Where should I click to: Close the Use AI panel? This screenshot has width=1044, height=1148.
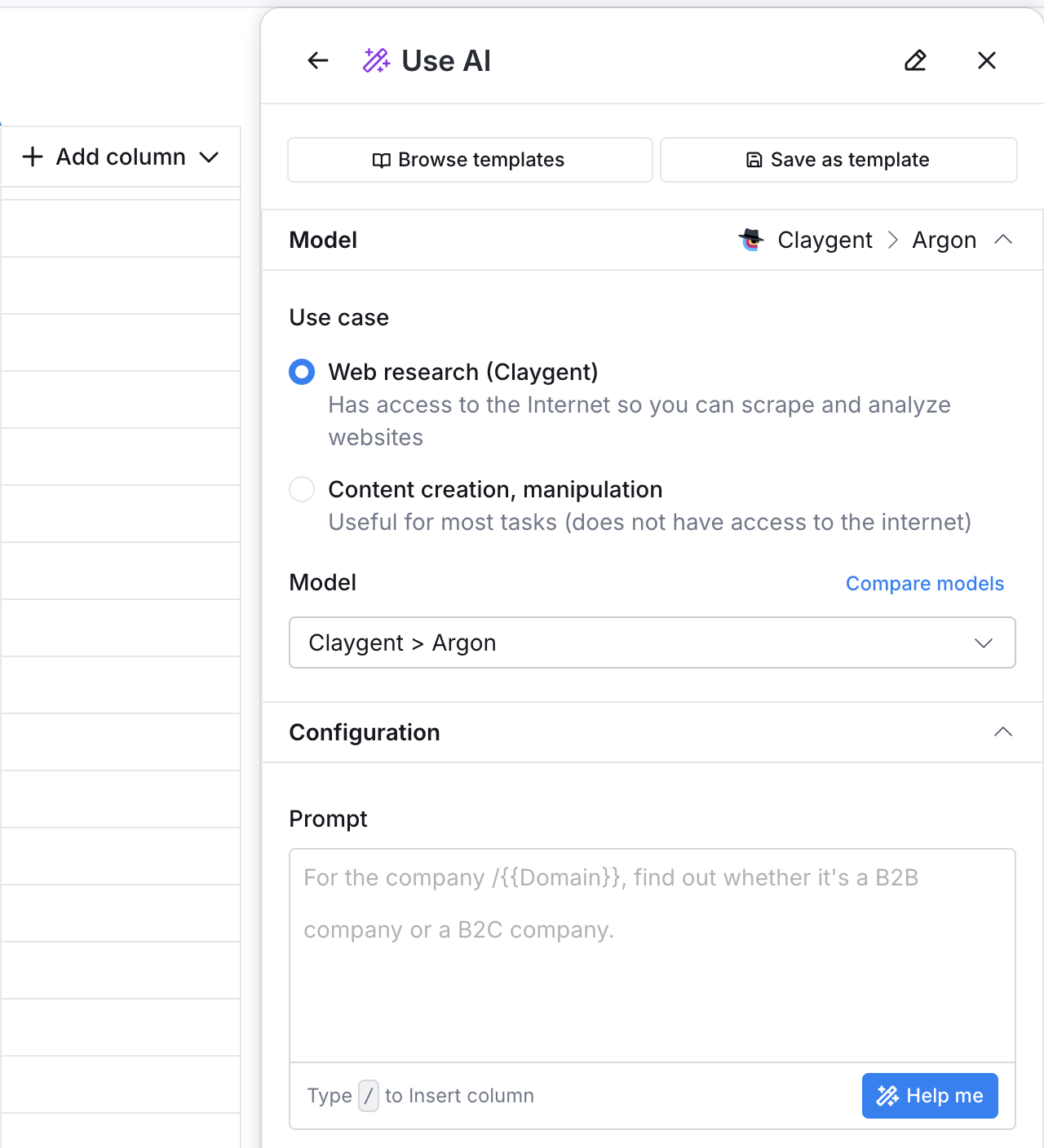point(987,60)
